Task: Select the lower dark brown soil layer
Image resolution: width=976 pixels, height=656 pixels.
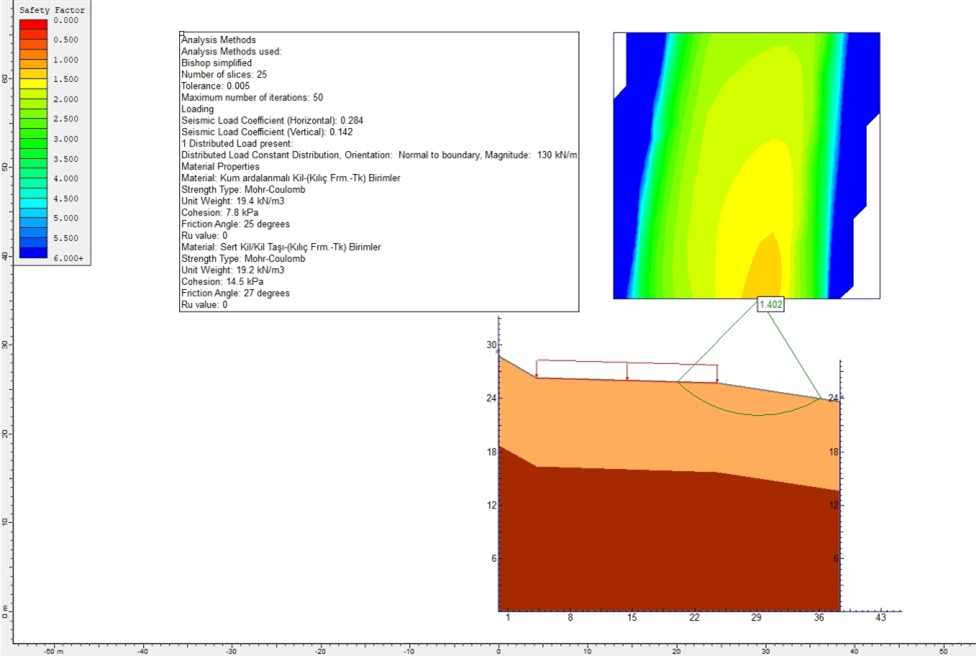Action: [x=650, y=540]
